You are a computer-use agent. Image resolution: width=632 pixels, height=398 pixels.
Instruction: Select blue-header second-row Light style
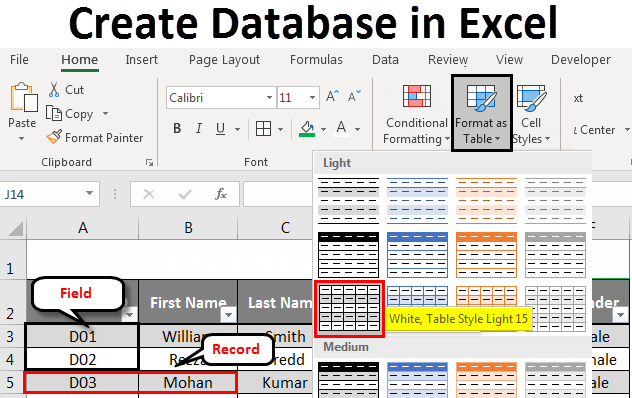coord(418,255)
